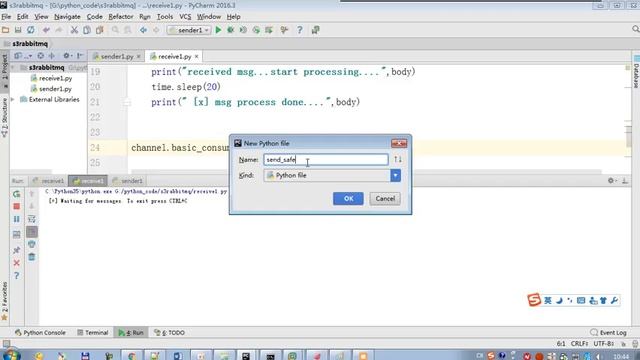Open the Favorites side panel
The image size is (640, 360).
pos(4,301)
